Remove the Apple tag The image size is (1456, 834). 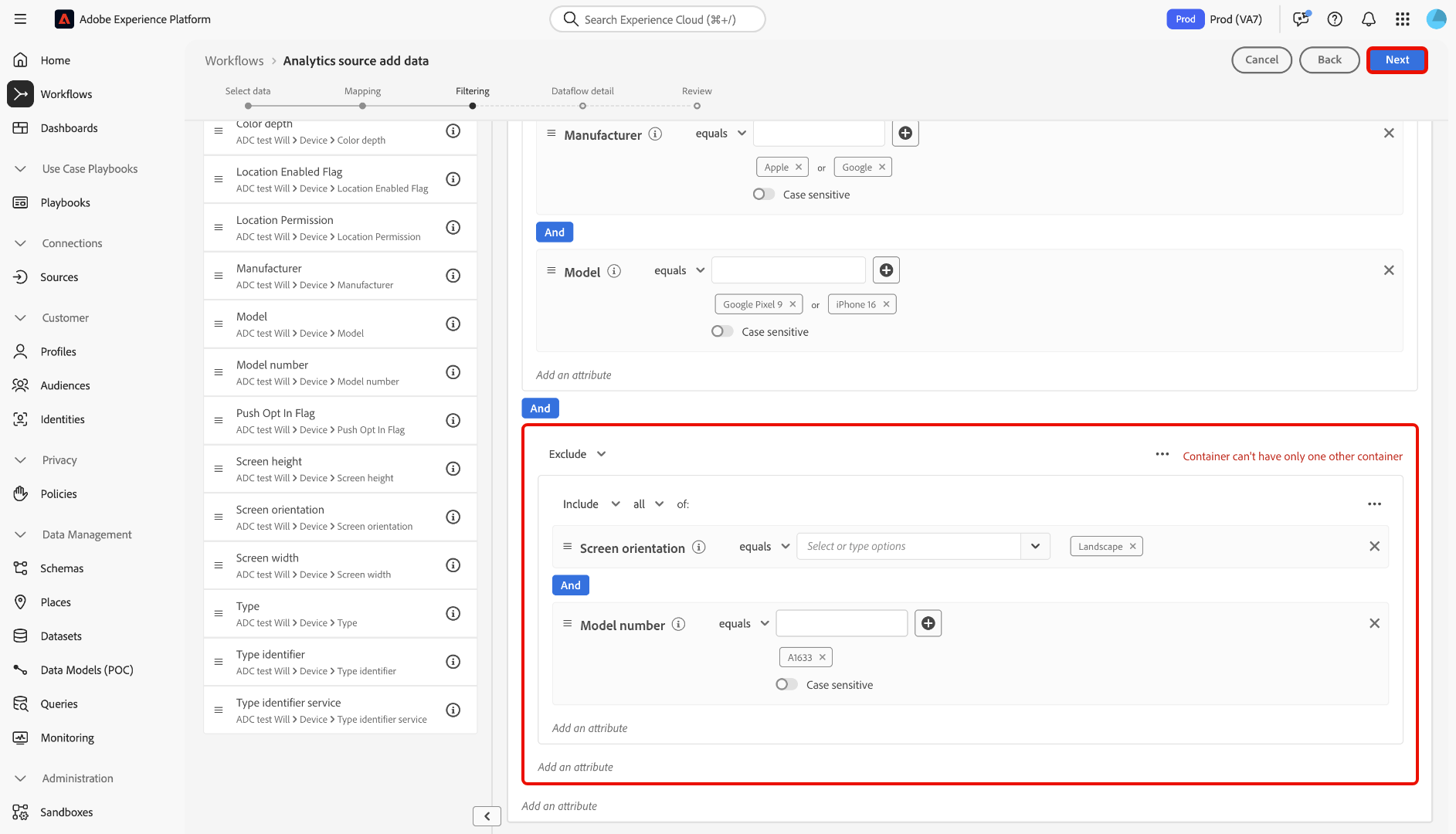pos(799,167)
